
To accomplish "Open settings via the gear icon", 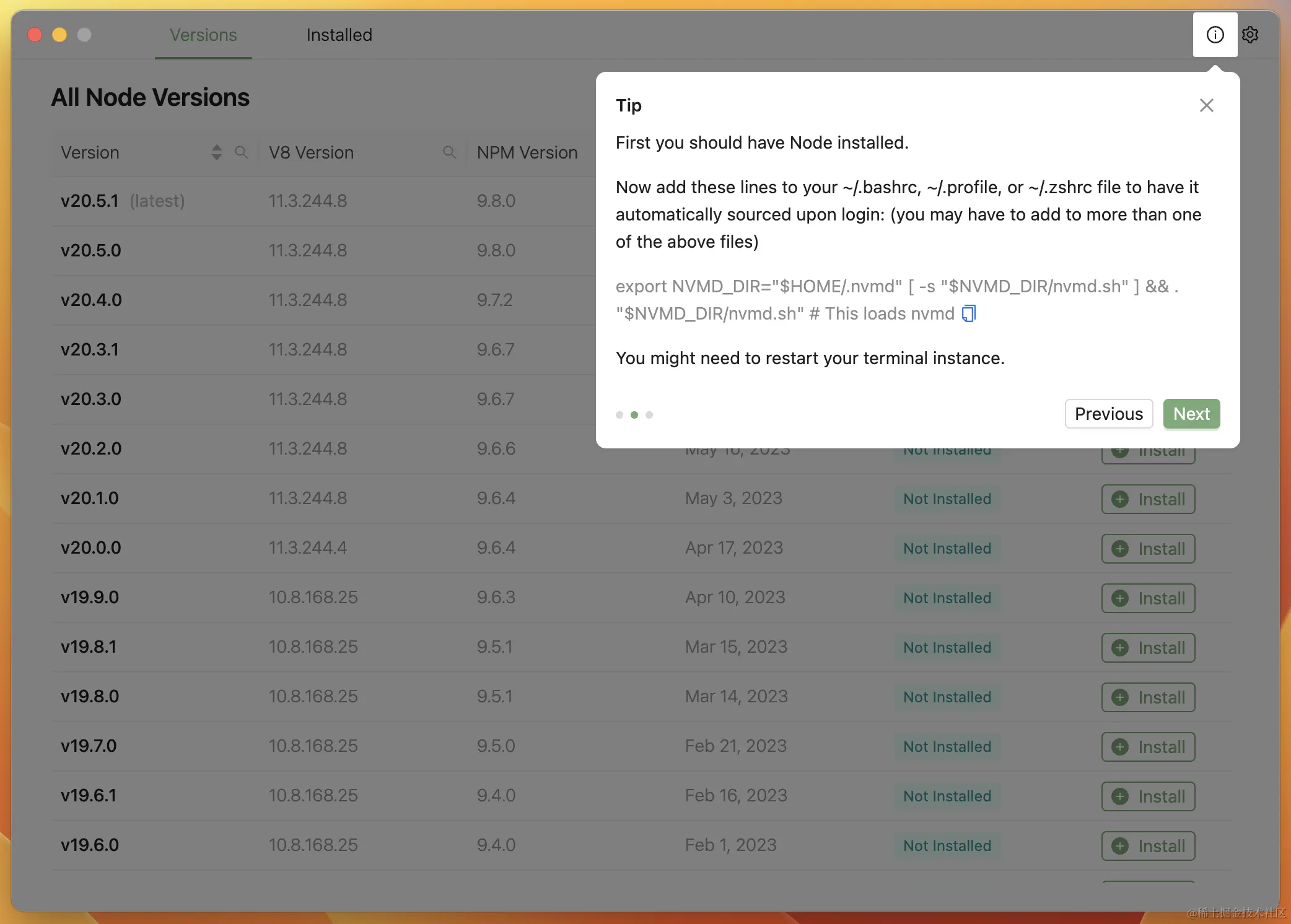I will [1250, 35].
